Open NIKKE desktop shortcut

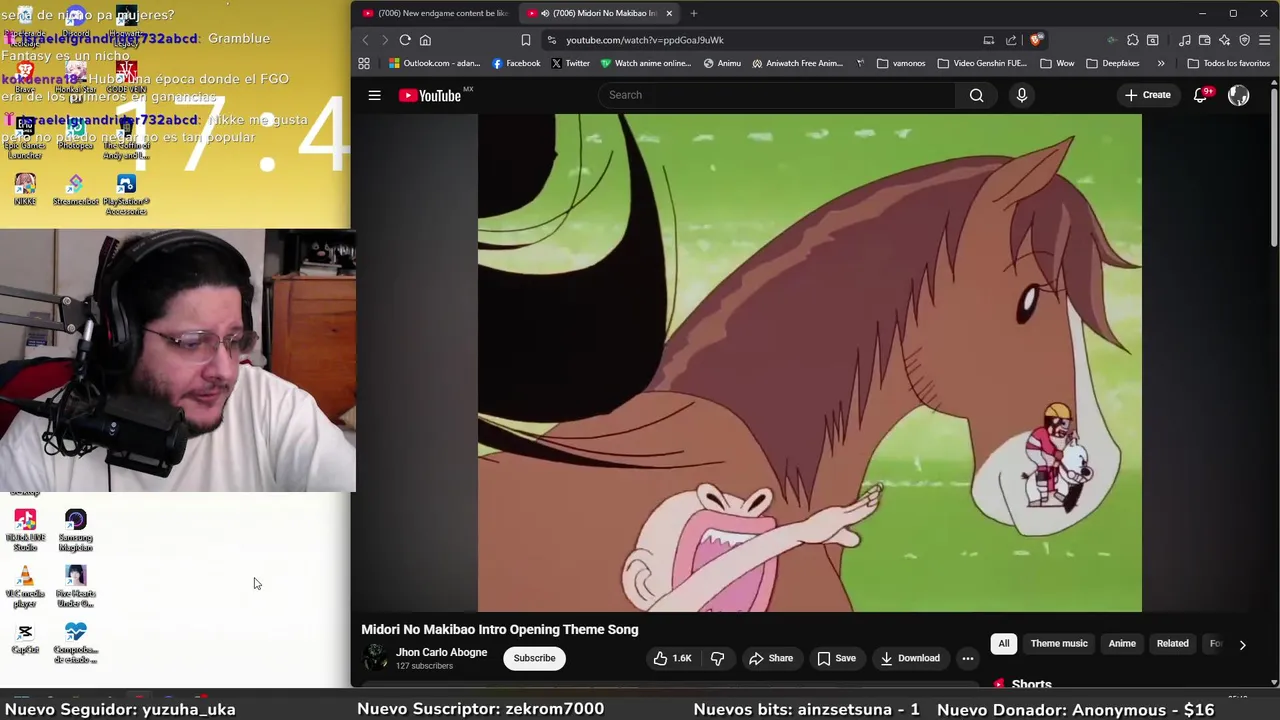point(25,189)
